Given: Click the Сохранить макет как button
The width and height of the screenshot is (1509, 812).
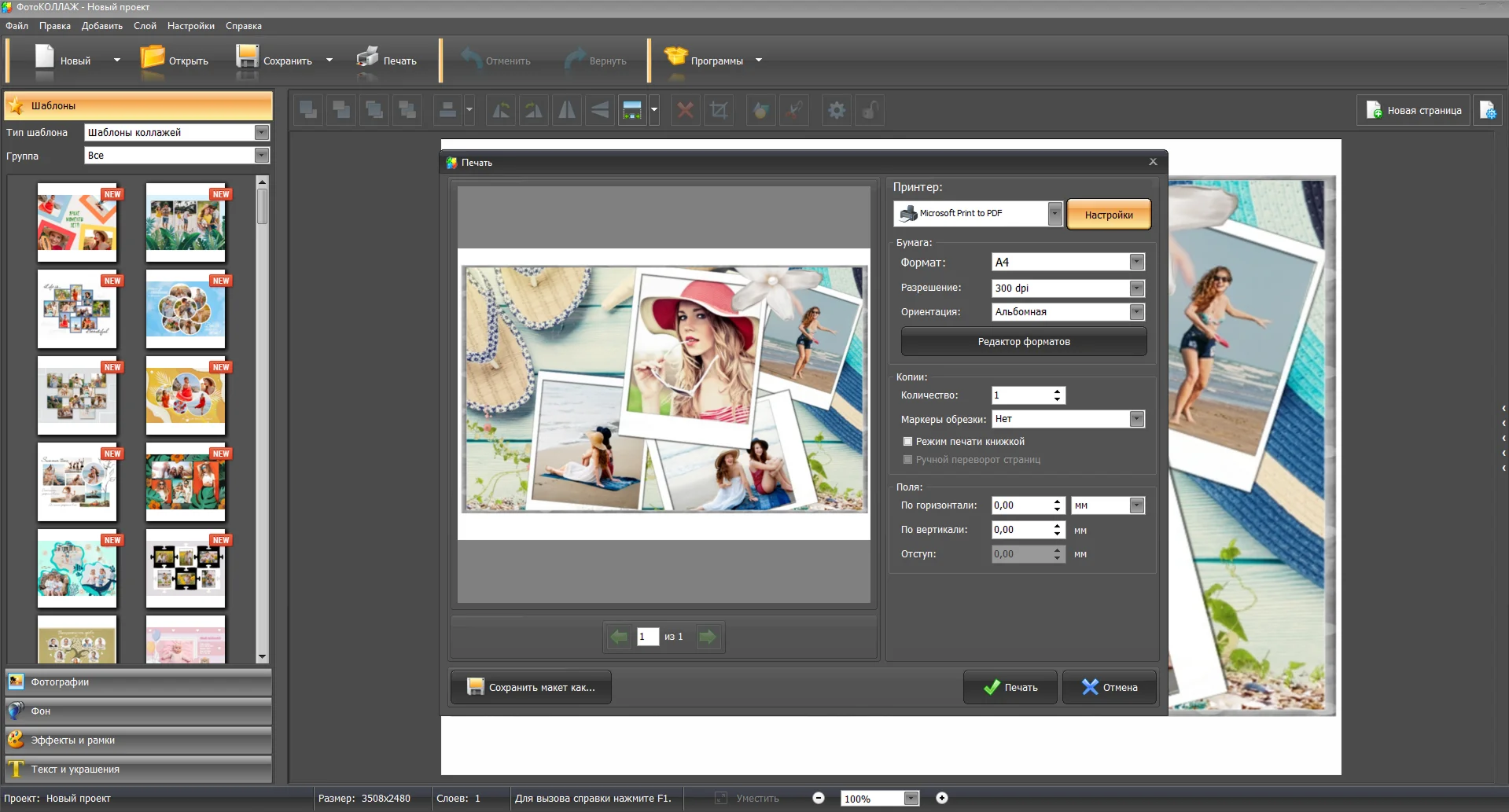Looking at the screenshot, I should tap(531, 687).
